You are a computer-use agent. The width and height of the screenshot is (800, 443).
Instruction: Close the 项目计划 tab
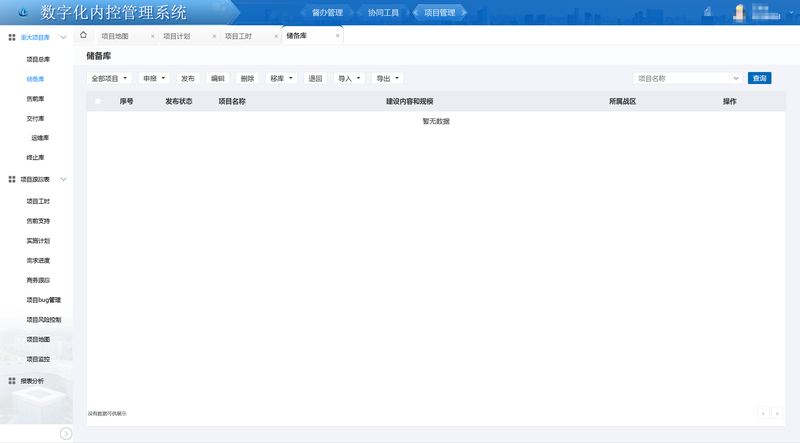pos(214,36)
